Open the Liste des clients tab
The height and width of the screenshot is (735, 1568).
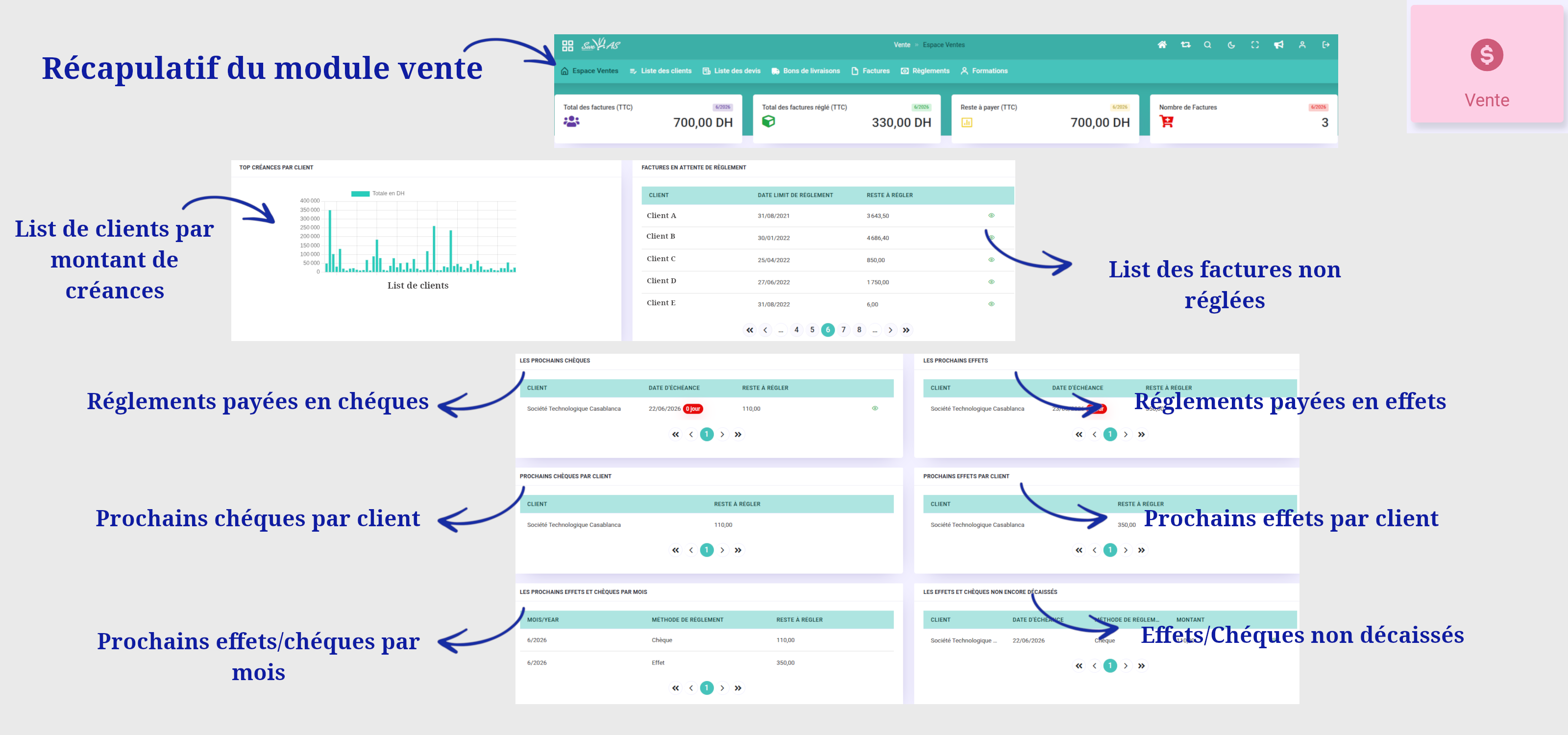[661, 71]
